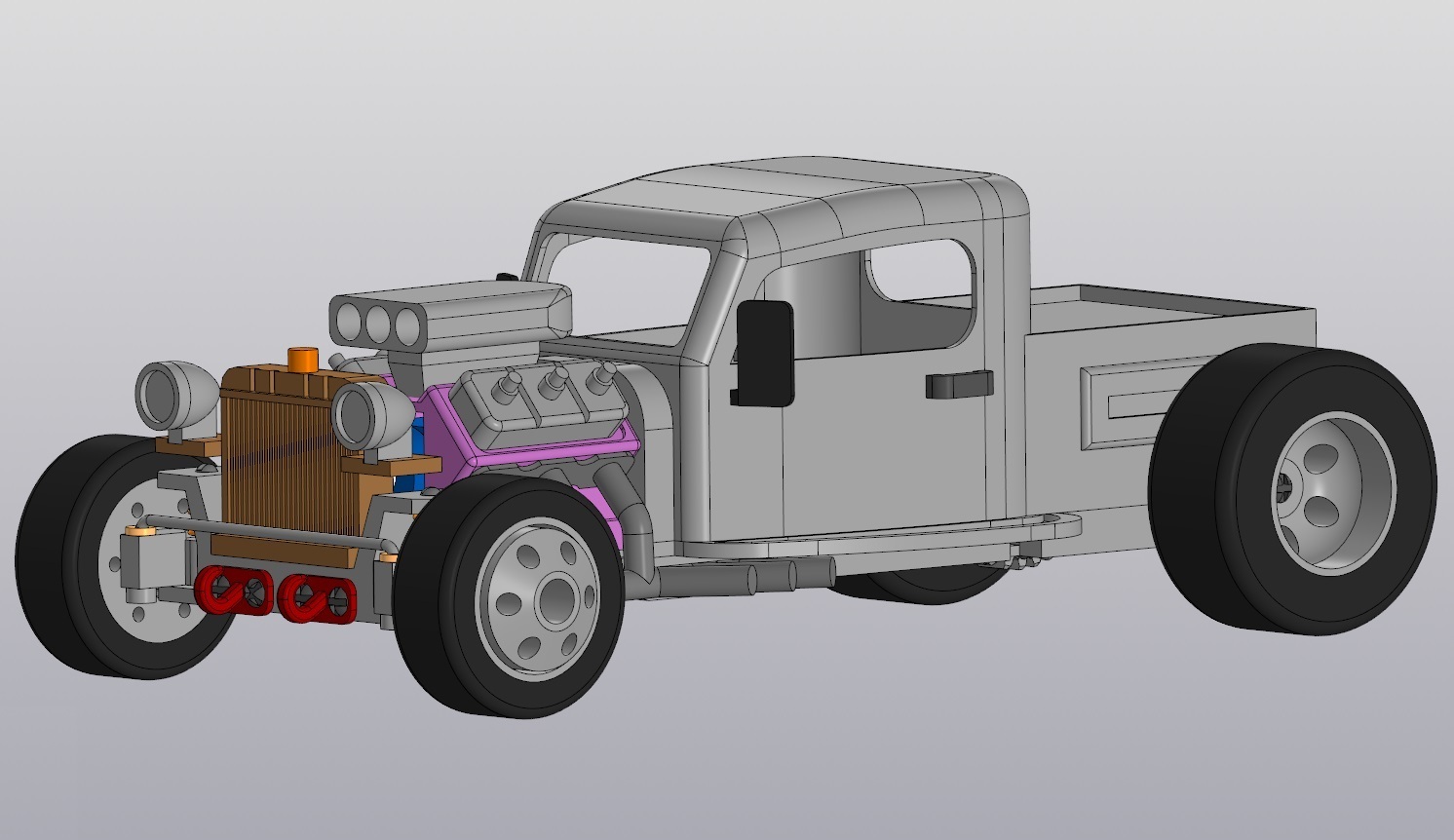This screenshot has width=1454, height=840.
Task: Select the black side mirror
Action: 764,353
